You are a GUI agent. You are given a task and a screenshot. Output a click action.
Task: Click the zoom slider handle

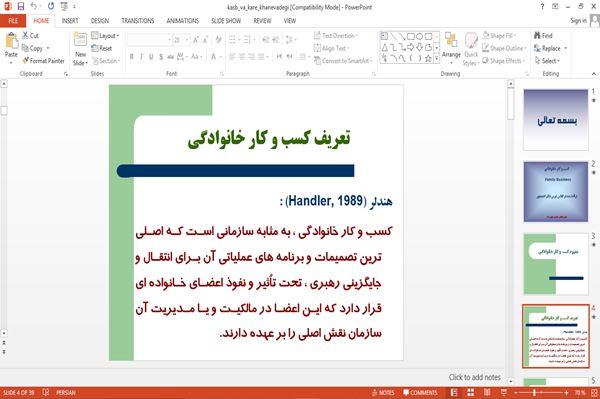pyautogui.click(x=534, y=392)
